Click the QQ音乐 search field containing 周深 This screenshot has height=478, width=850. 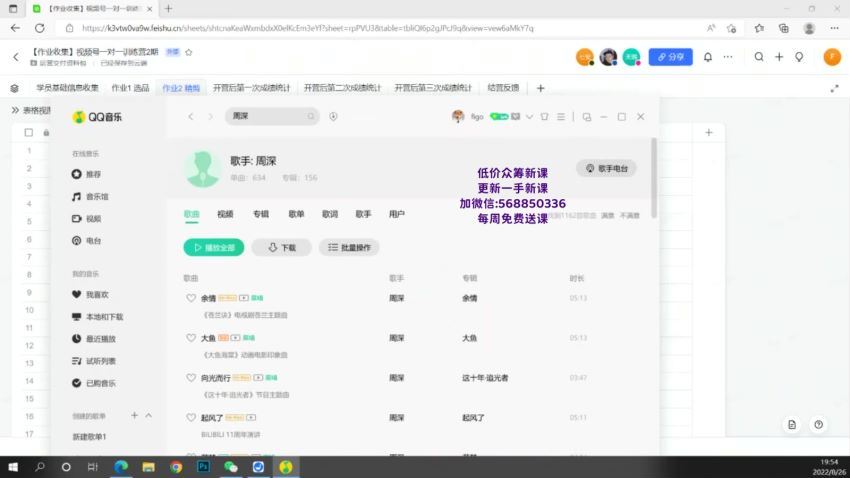[x=272, y=116]
